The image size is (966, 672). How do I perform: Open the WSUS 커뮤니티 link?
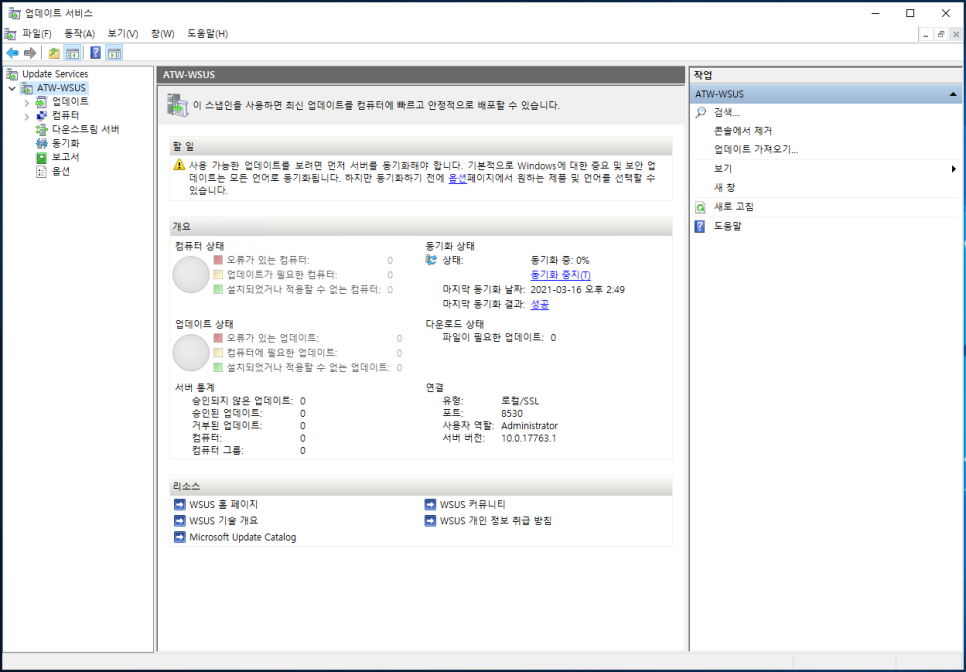tap(473, 504)
